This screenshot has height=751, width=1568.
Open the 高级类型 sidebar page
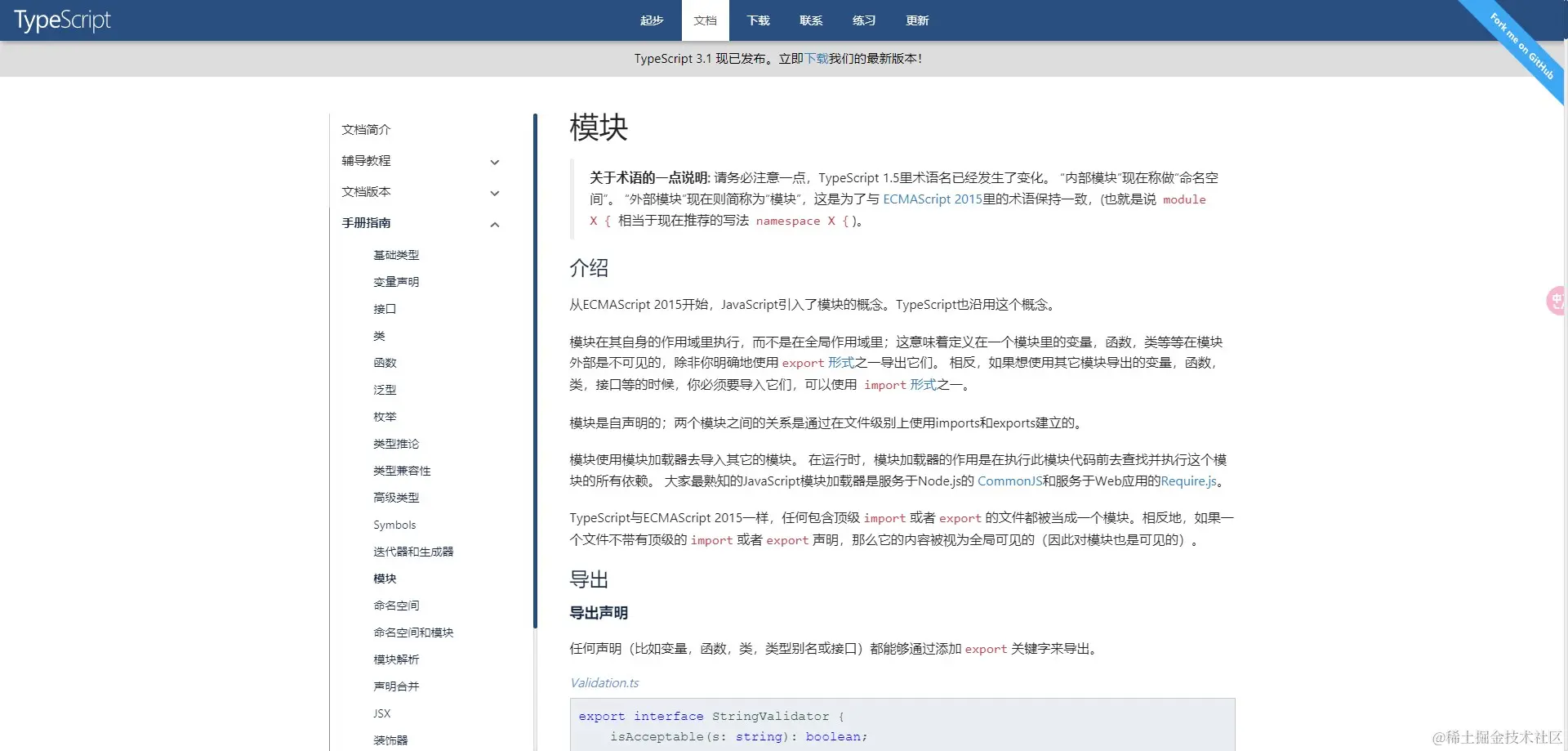coord(396,498)
